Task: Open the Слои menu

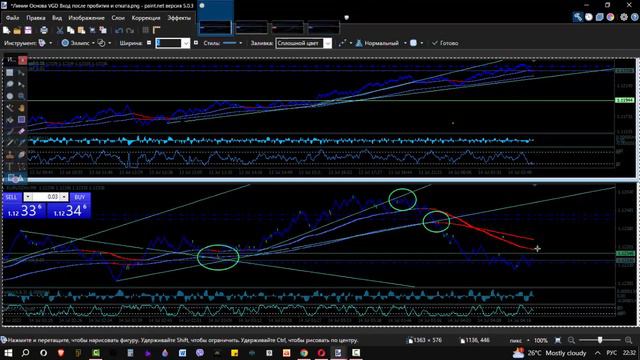Action: 118,18
